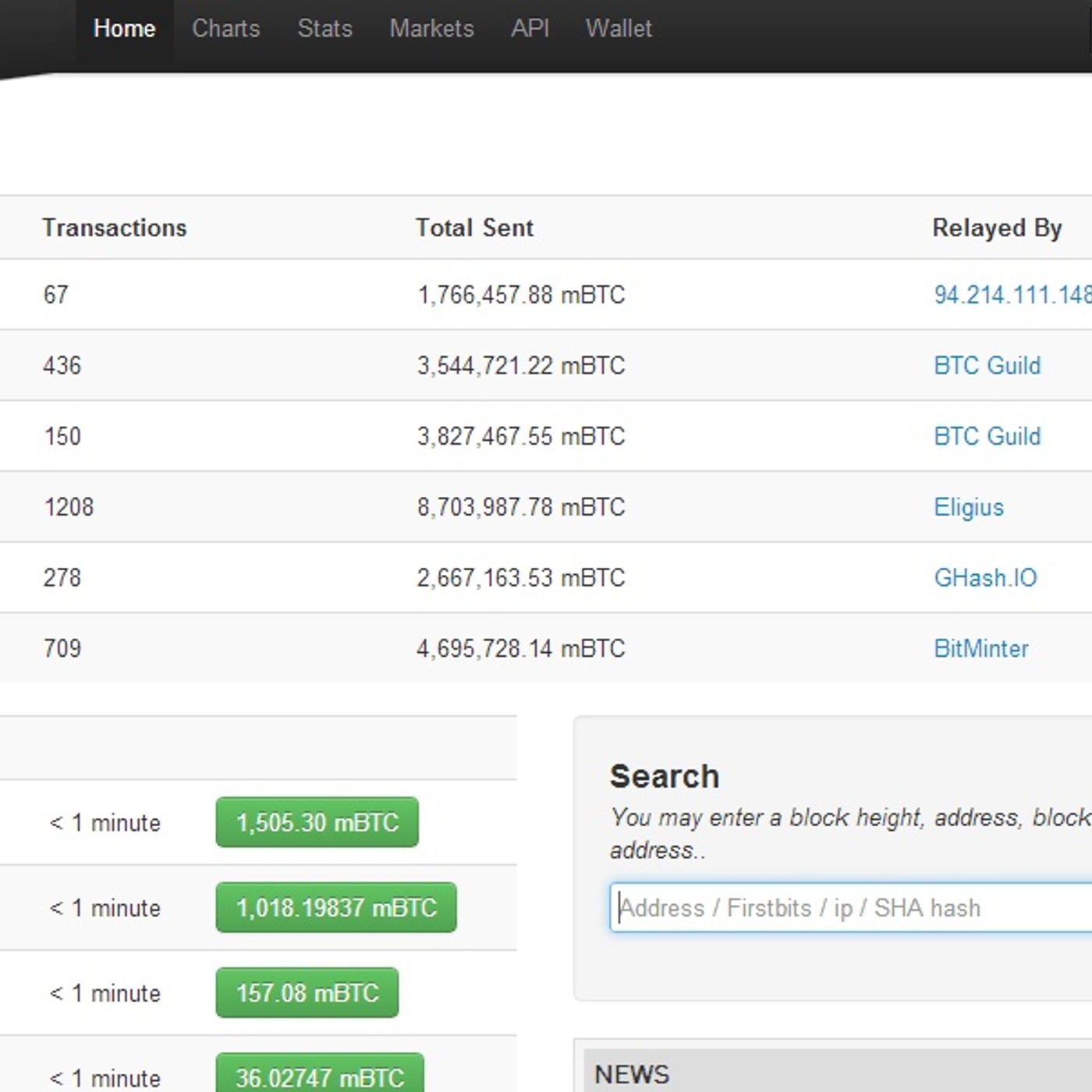Open BTC Guild link for 436 transactions

coord(987,366)
